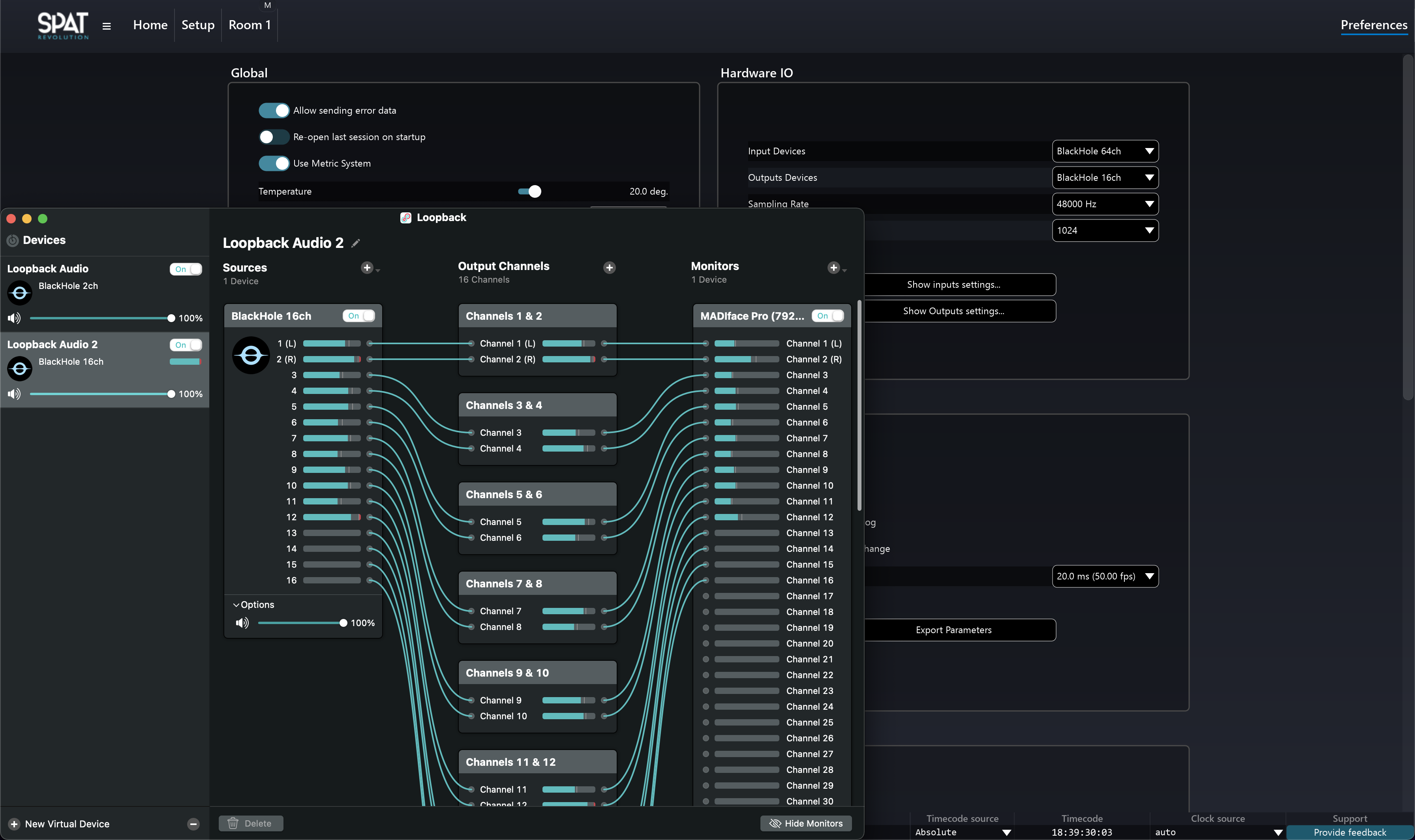Click the hamburger menu icon beside the SPAT logo
This screenshot has width=1415, height=840.
pos(107,26)
